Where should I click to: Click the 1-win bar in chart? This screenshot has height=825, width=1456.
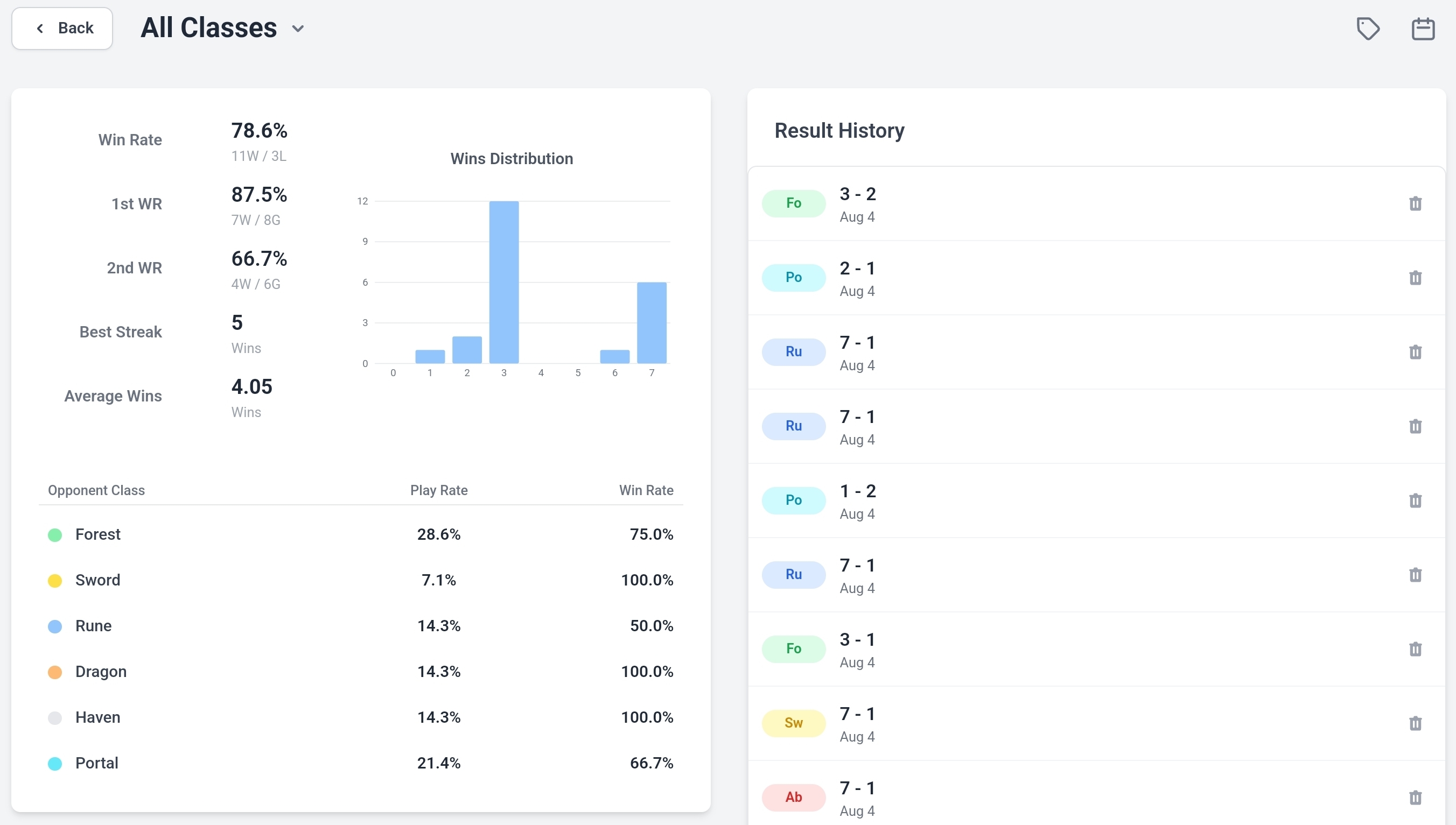[430, 356]
